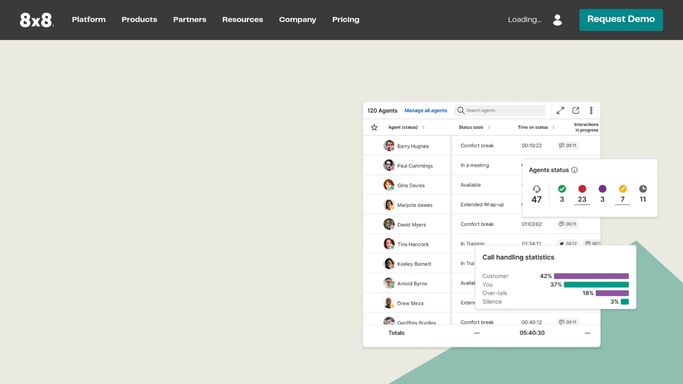Click the Tina Hancock Twitter interaction badge
The height and width of the screenshot is (384, 683).
click(568, 243)
